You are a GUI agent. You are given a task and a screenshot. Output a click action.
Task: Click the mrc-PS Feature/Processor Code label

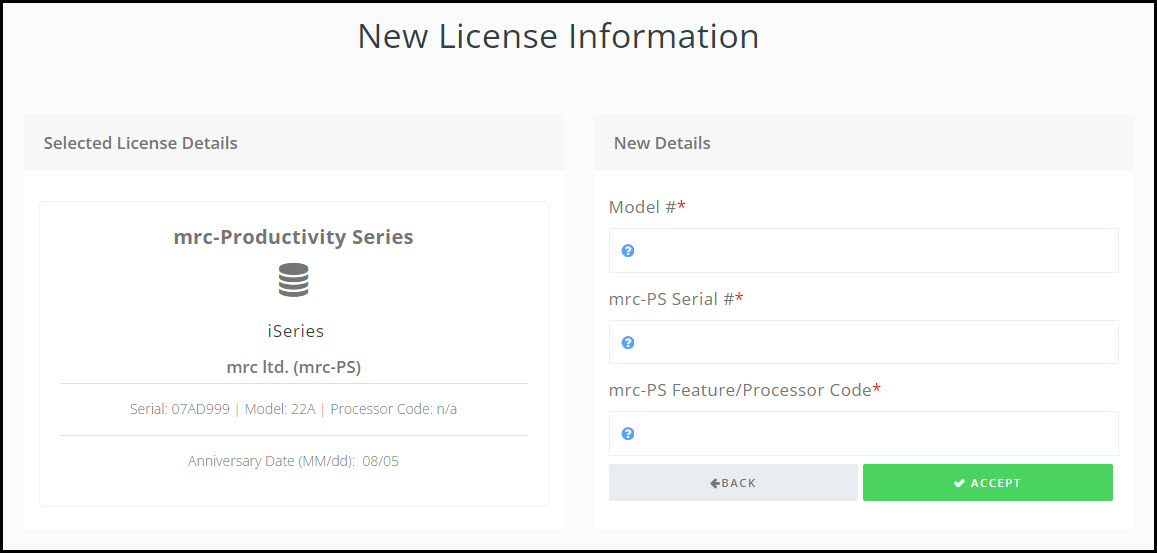coord(745,390)
